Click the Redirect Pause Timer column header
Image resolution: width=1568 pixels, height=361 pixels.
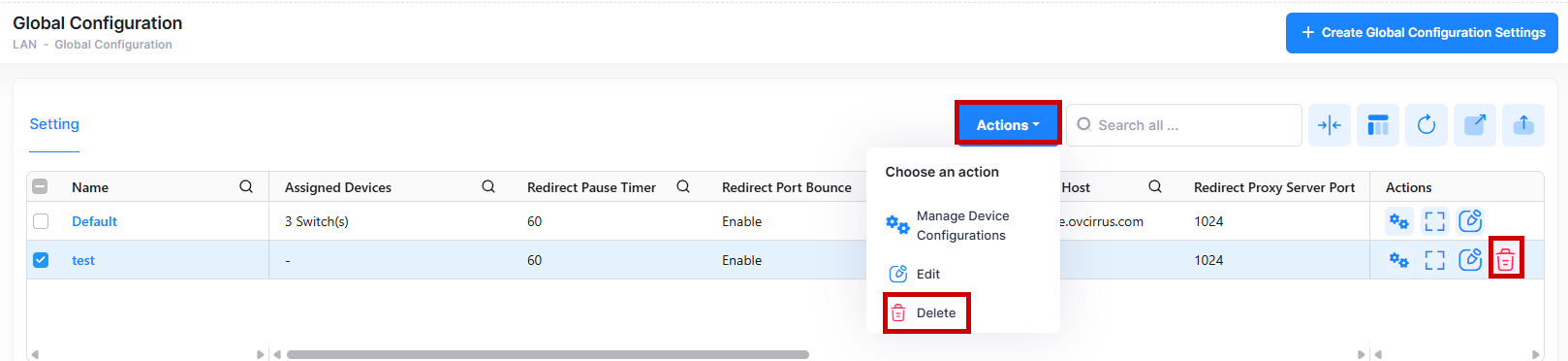591,187
